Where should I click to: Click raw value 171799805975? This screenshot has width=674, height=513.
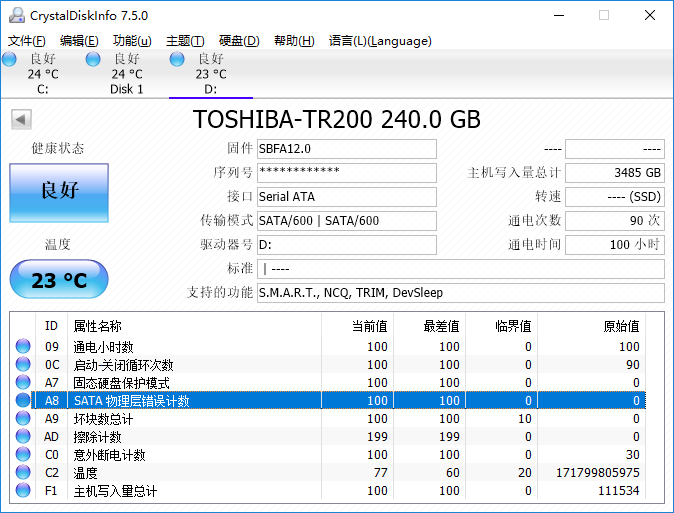598,473
